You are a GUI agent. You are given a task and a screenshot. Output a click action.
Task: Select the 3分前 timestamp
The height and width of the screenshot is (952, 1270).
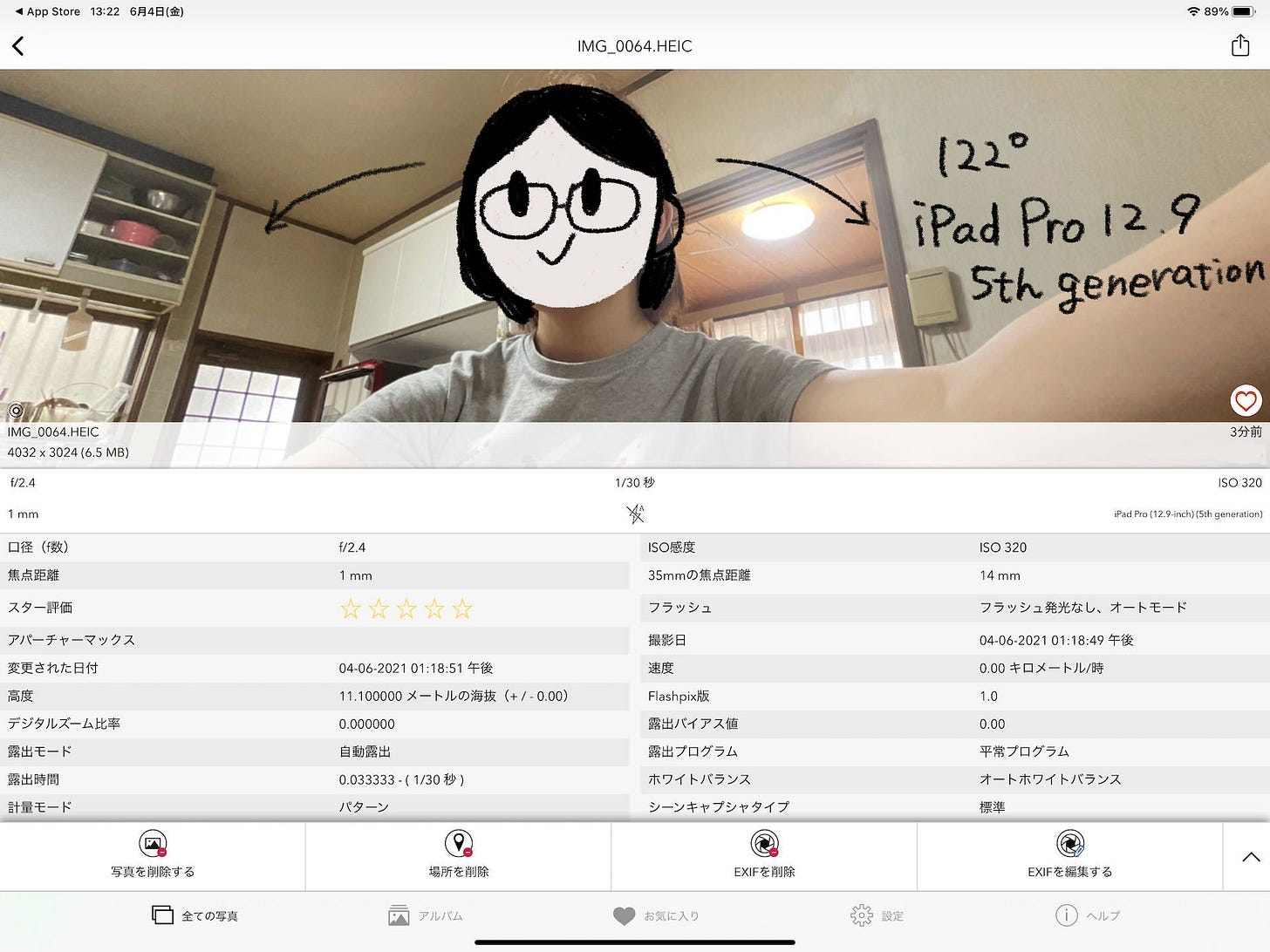click(x=1246, y=432)
